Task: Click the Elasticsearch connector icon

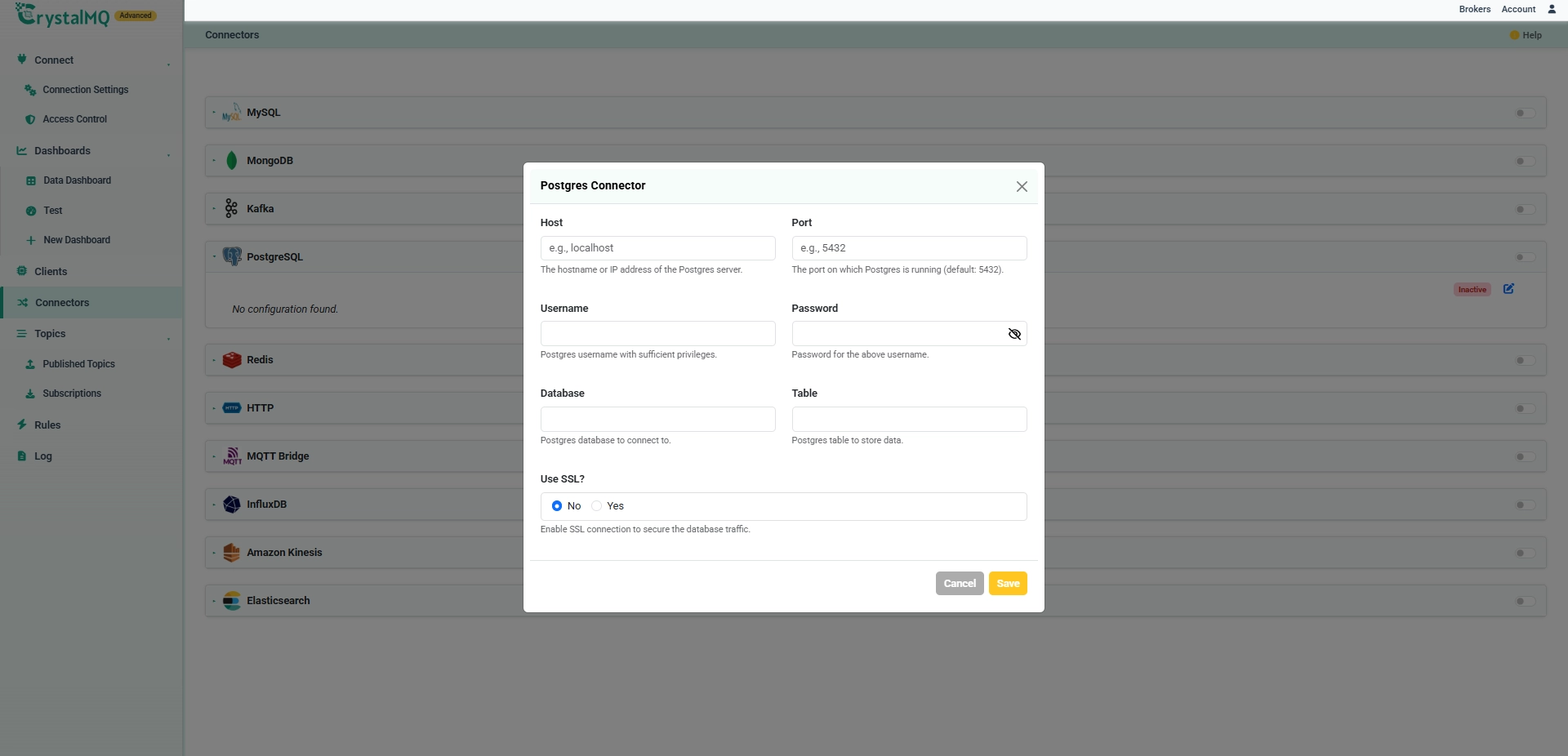Action: point(232,601)
